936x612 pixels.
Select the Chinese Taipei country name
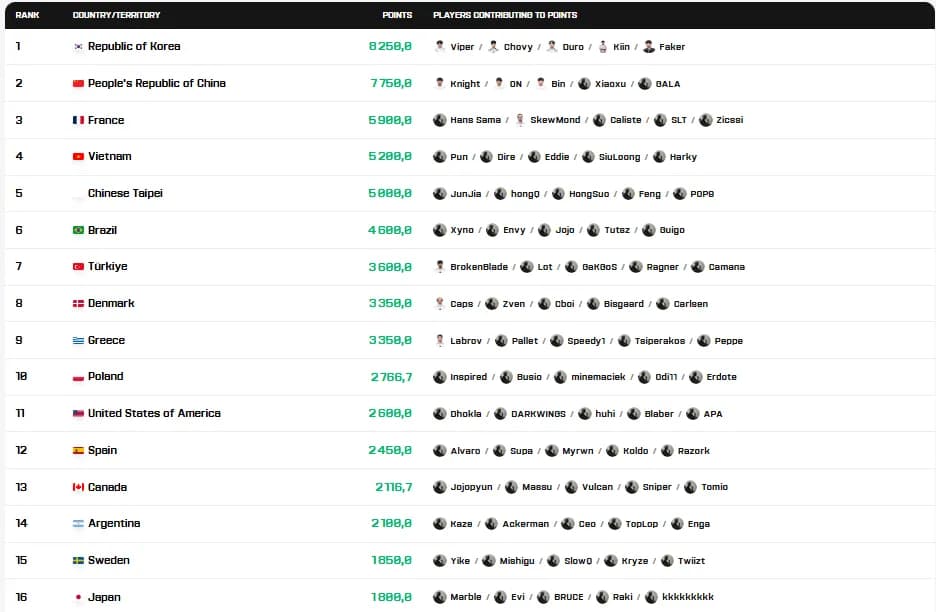(125, 193)
